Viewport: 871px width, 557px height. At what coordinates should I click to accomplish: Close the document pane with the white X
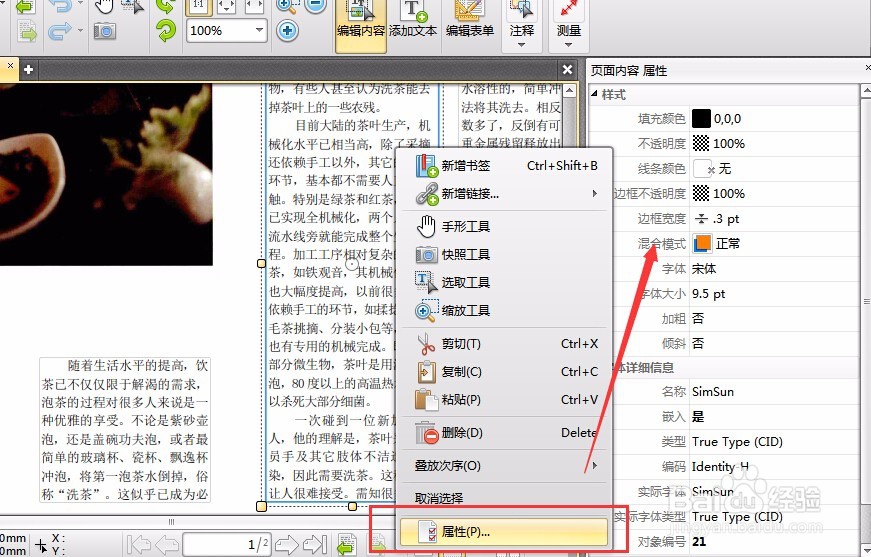tap(567, 69)
